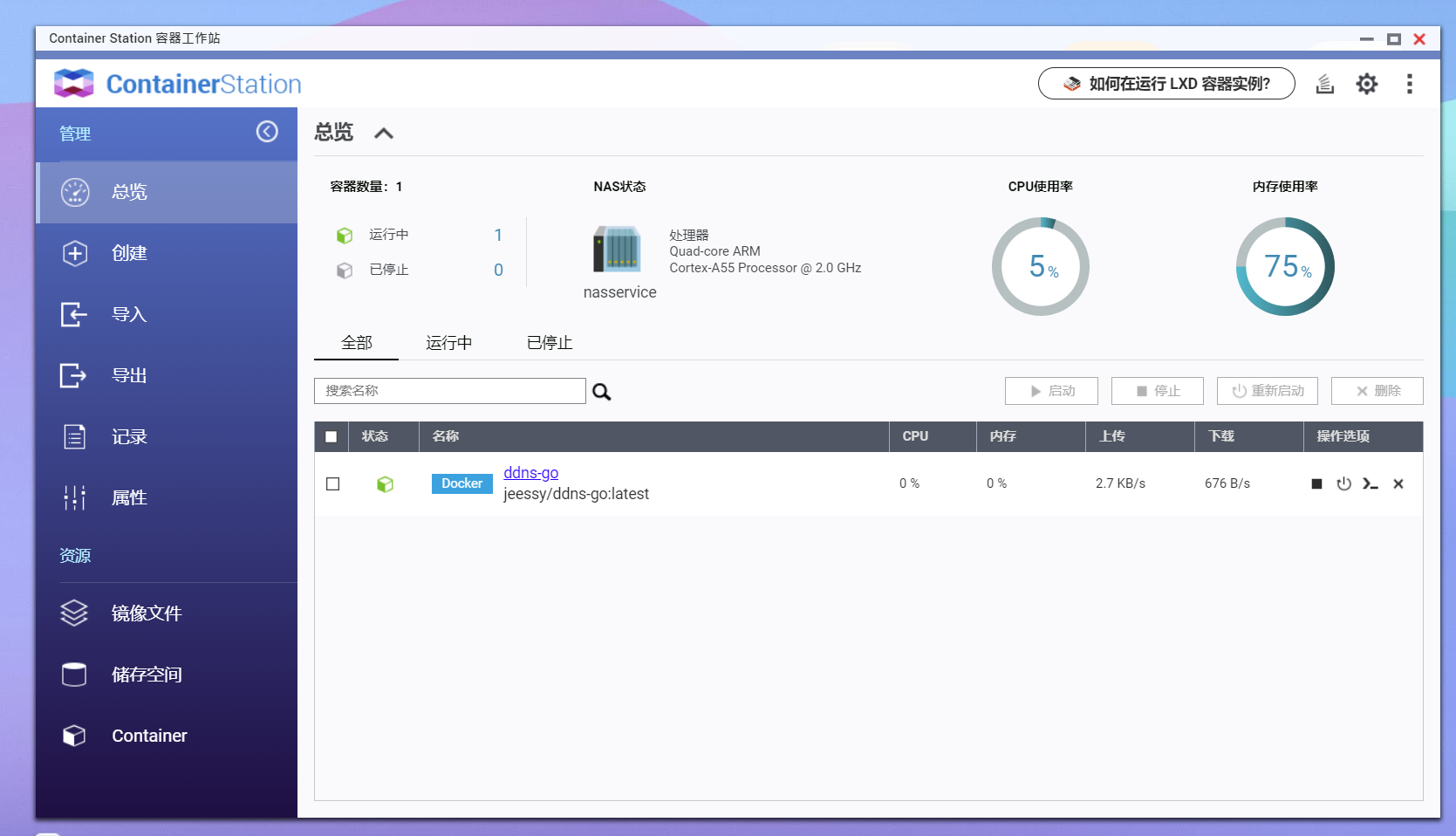Click the 记录 document icon

click(x=75, y=436)
